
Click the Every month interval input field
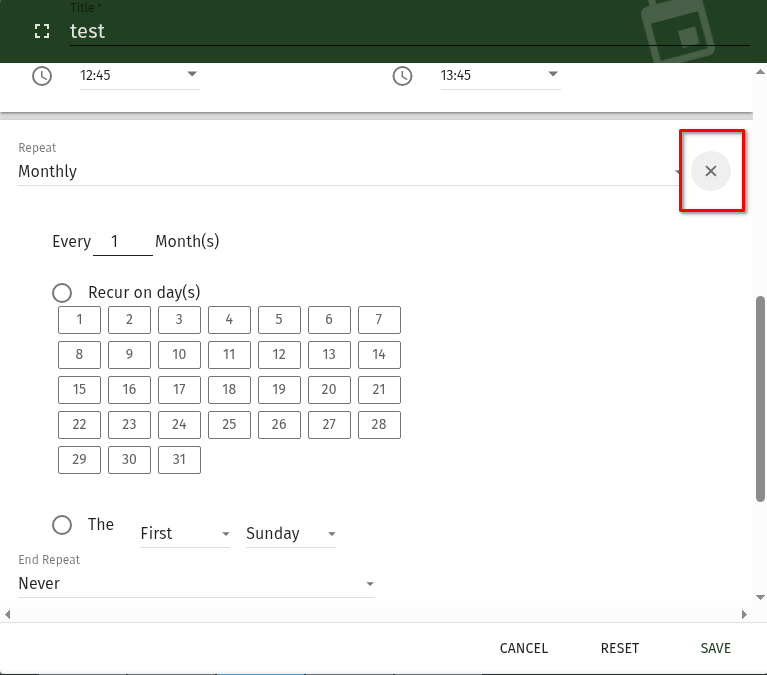click(x=122, y=242)
